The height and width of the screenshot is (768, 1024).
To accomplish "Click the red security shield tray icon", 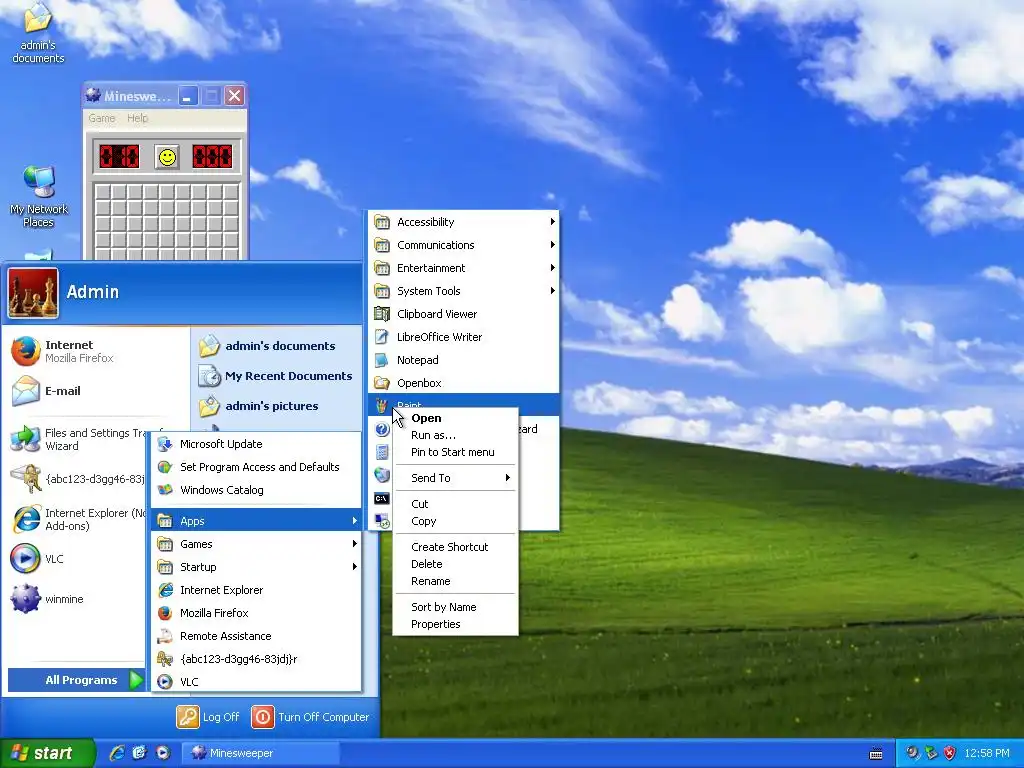I will [950, 753].
